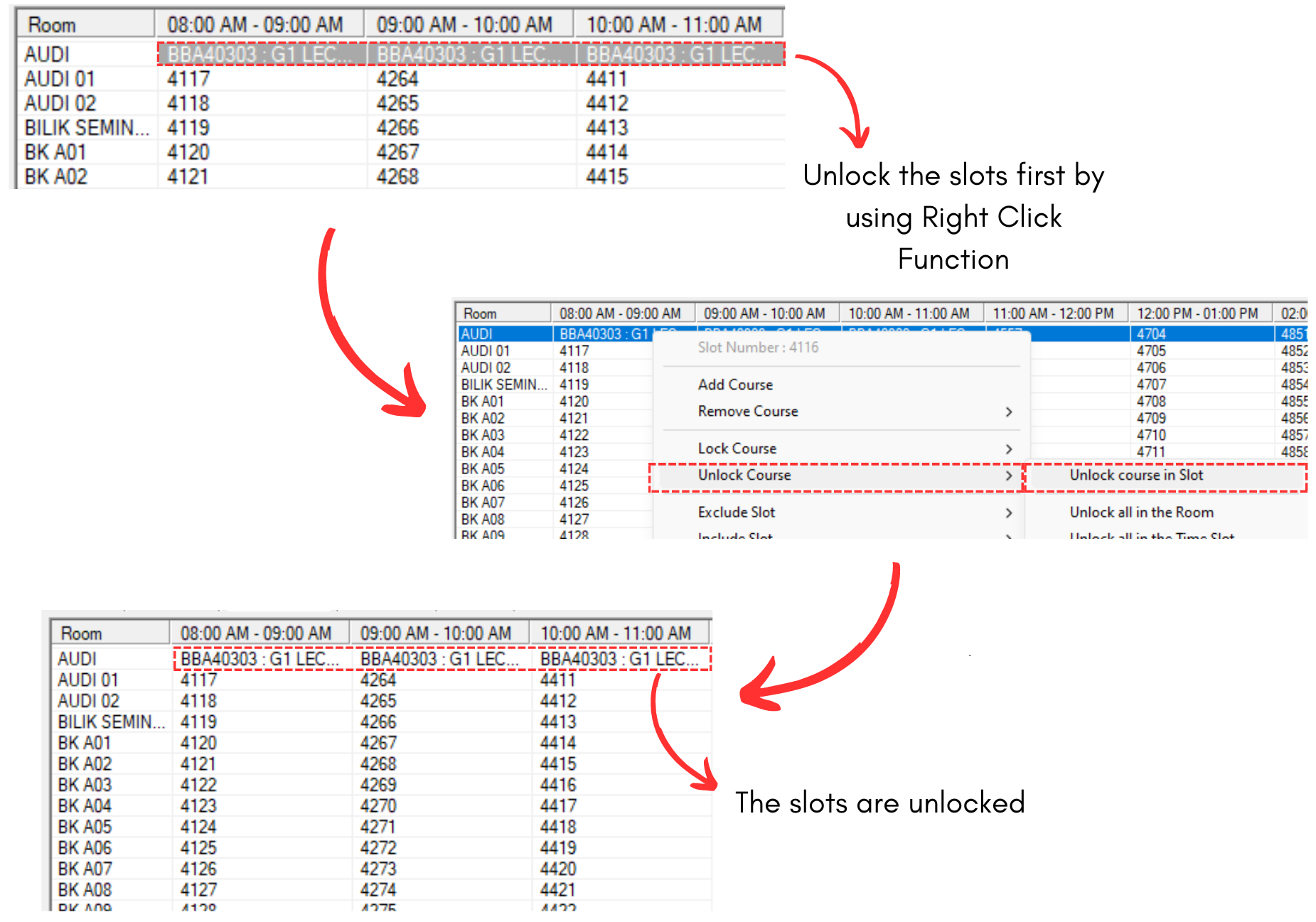Choose Unlock course in Slot from submenu

[x=1136, y=476]
